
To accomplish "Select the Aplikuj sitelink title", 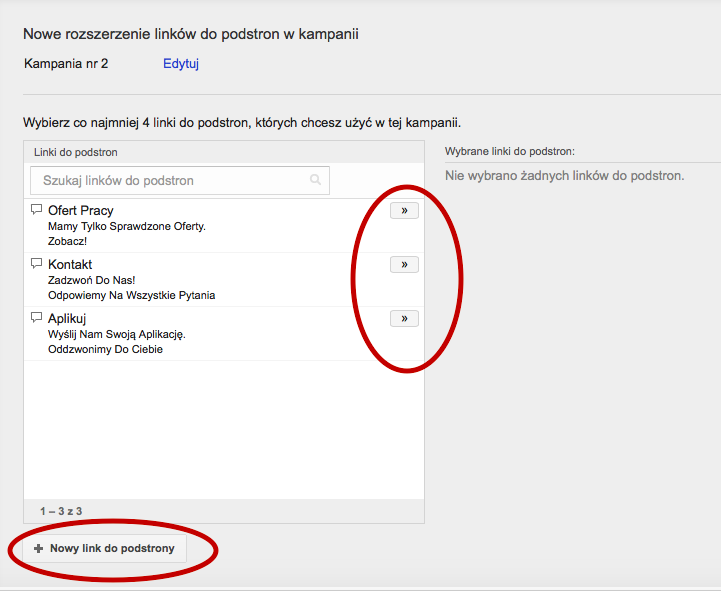I will coord(67,319).
